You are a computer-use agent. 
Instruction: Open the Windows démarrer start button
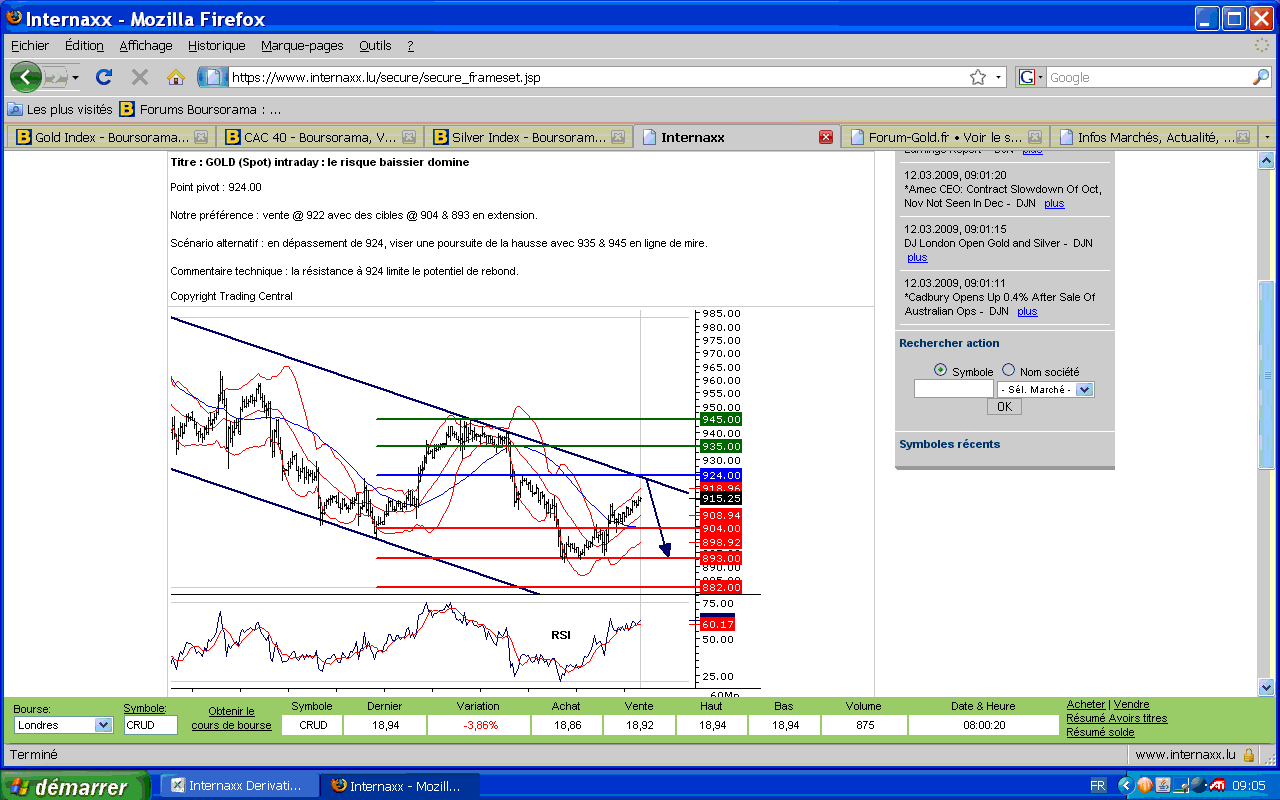click(74, 786)
